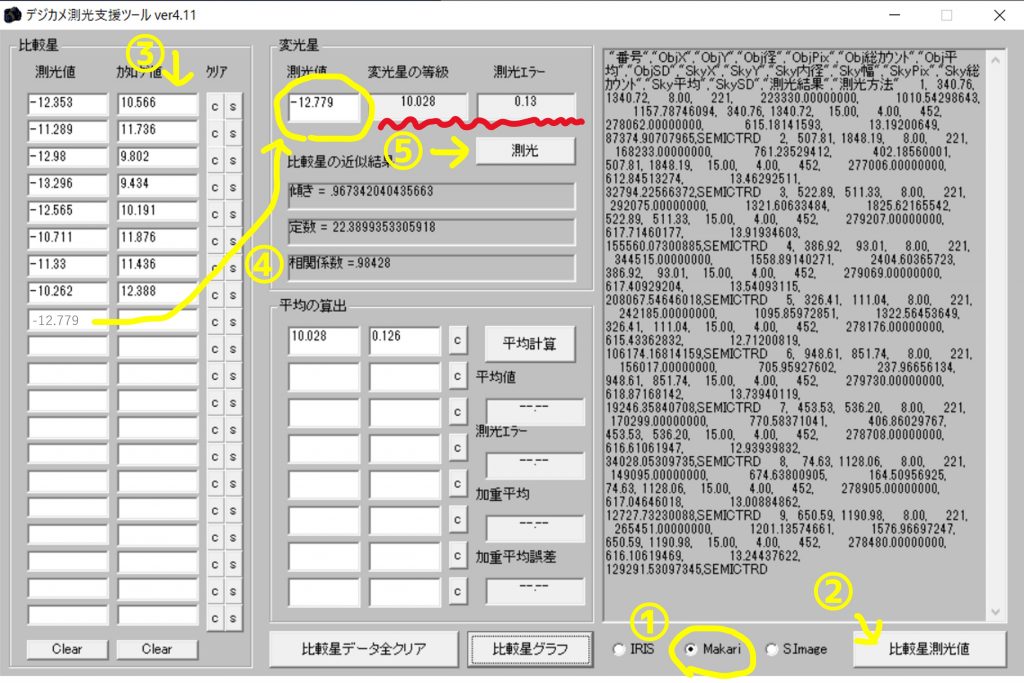The image size is (1024, 683).
Task: Click the catalog value field showing 9.802
Action: [157, 157]
